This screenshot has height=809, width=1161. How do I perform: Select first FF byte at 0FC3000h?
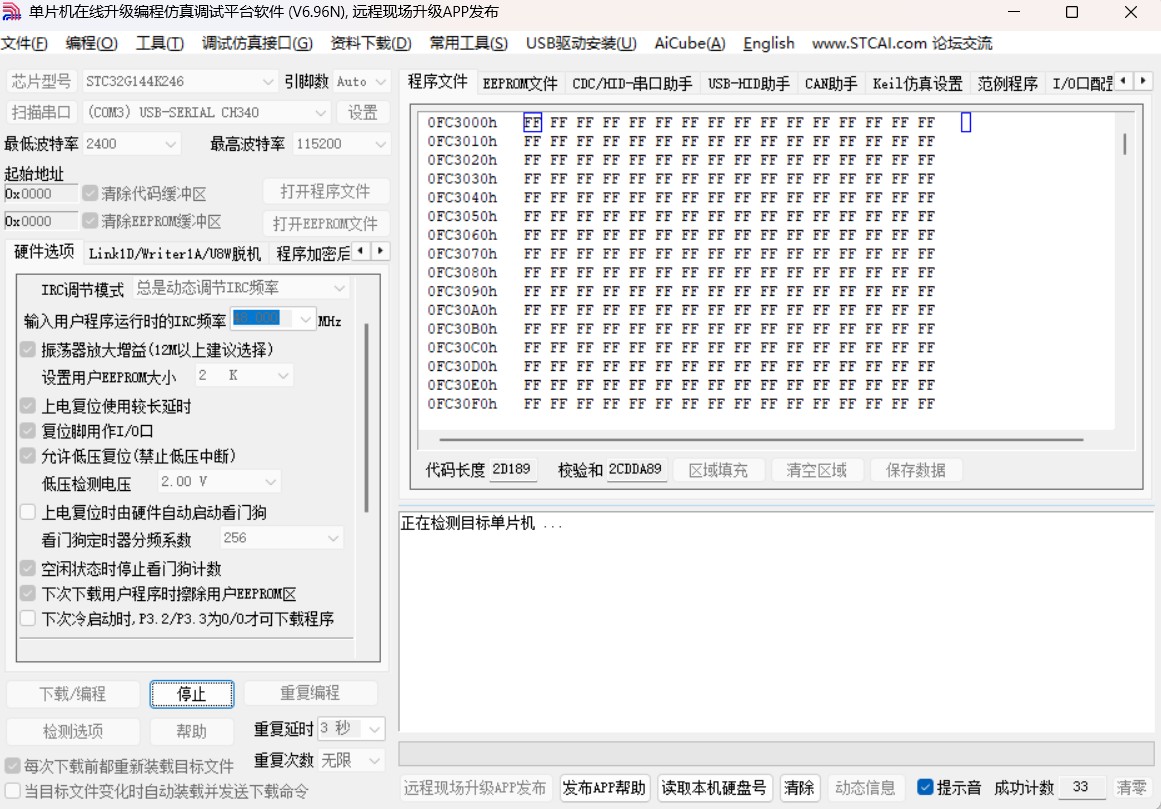[532, 122]
